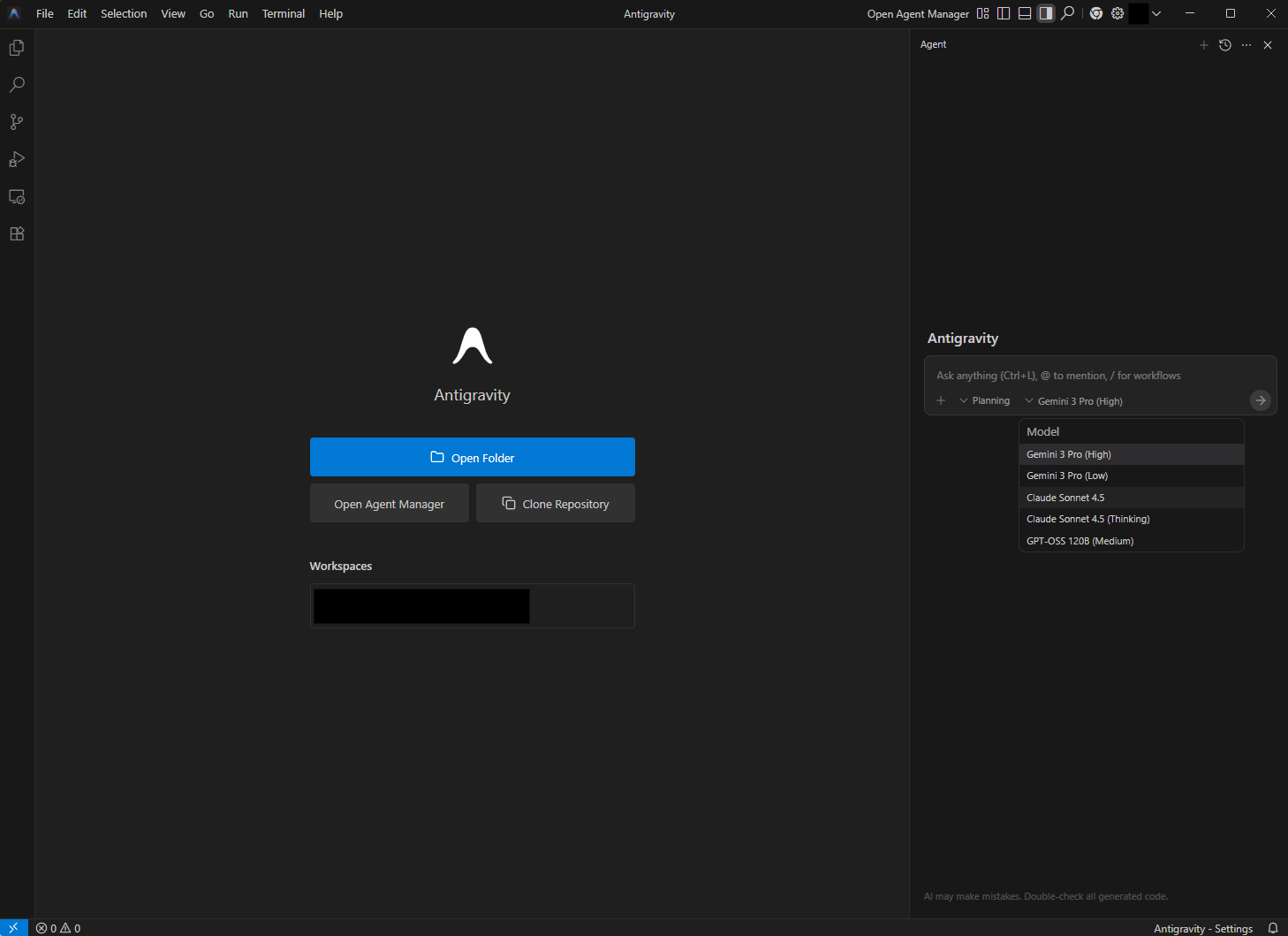
Task: Open the Terminal menu
Action: click(x=284, y=13)
